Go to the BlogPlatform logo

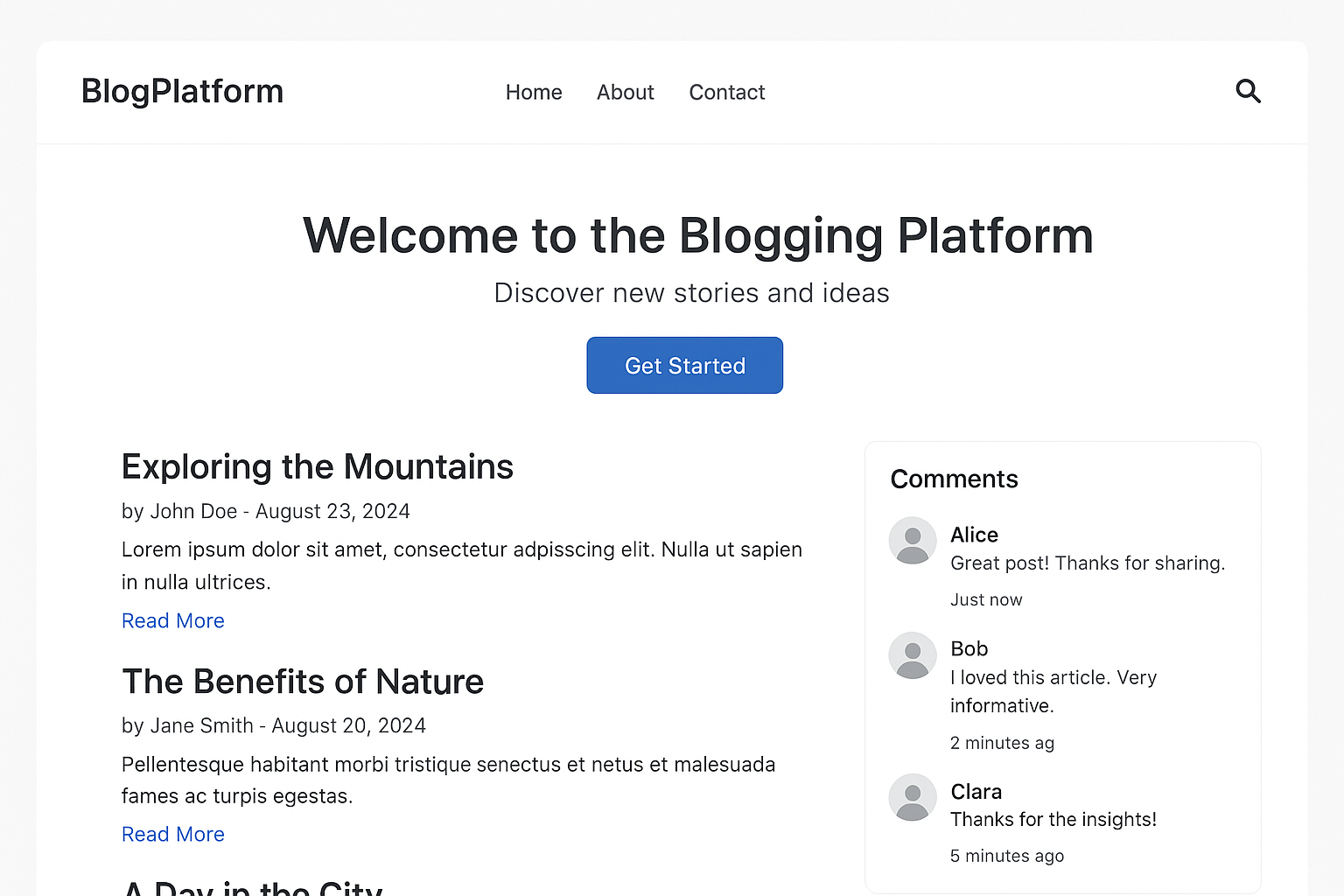pyautogui.click(x=182, y=92)
